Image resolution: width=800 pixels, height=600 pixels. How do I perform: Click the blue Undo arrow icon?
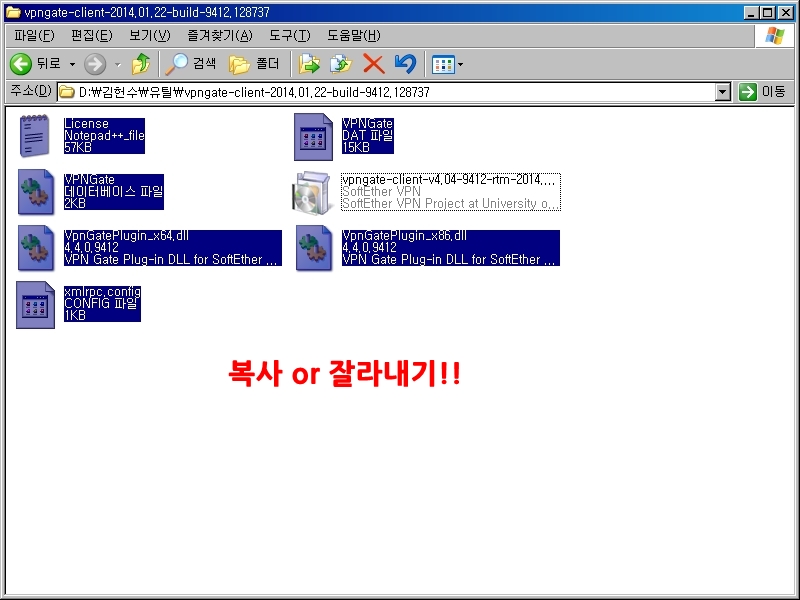point(406,64)
